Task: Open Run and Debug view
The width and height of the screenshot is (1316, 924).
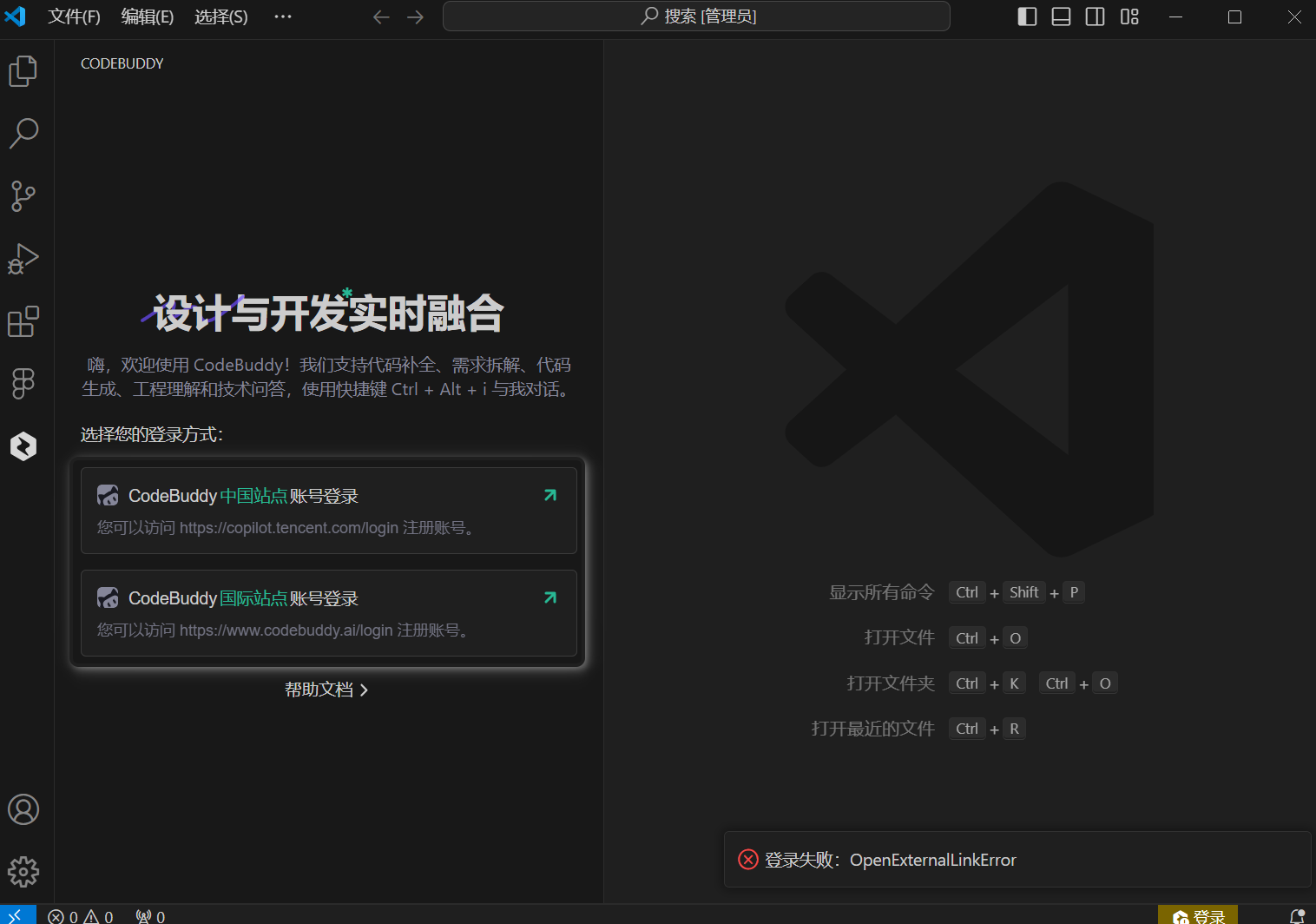Action: click(x=23, y=259)
